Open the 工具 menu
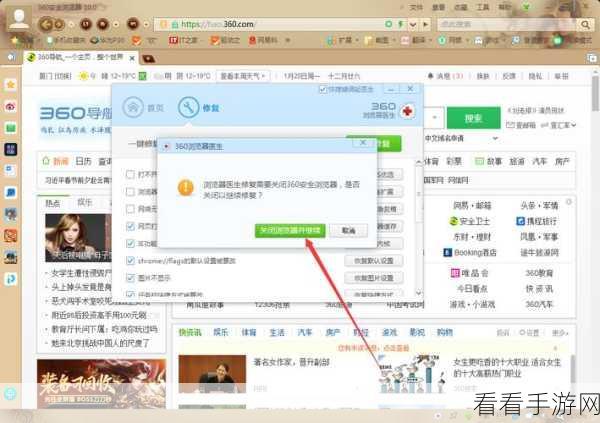The image size is (600, 423). (483, 7)
